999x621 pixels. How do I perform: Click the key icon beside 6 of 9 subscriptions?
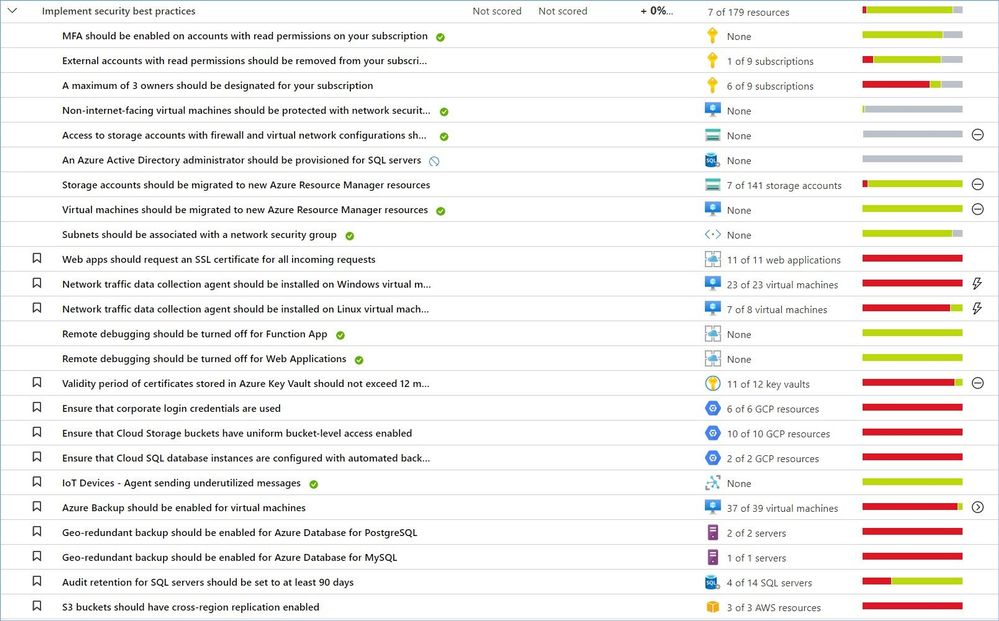point(712,86)
